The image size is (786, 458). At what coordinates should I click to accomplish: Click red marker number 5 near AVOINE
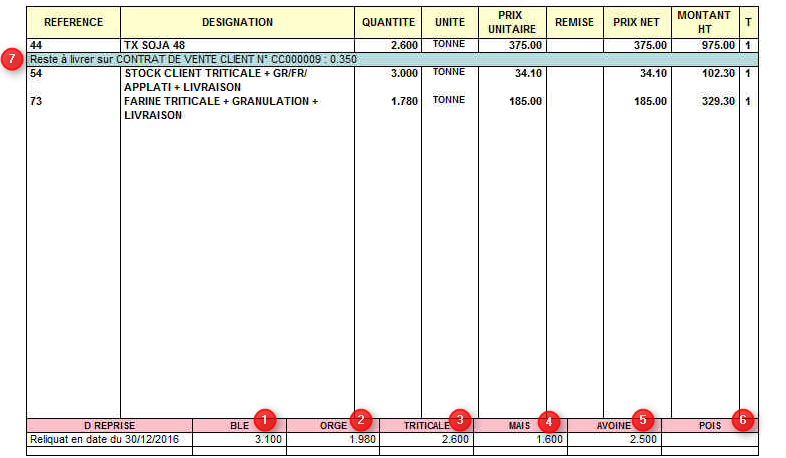[644, 419]
